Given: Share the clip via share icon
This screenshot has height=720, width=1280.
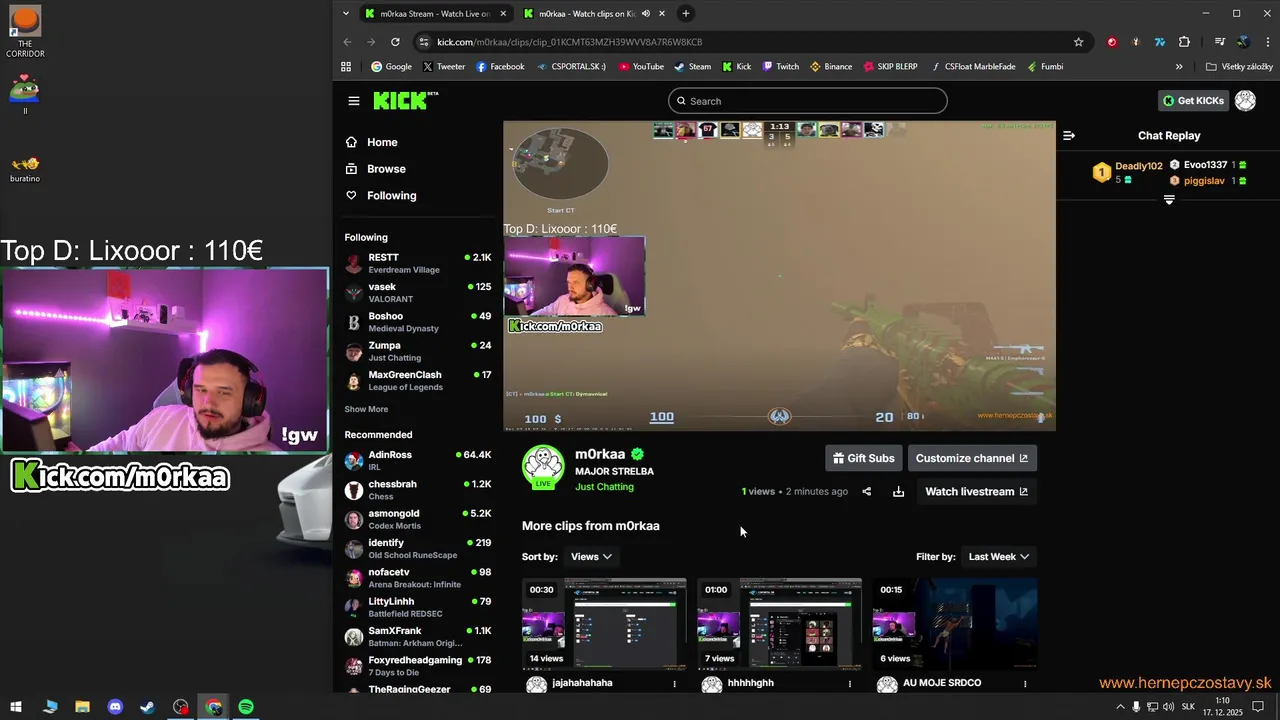Looking at the screenshot, I should (867, 492).
